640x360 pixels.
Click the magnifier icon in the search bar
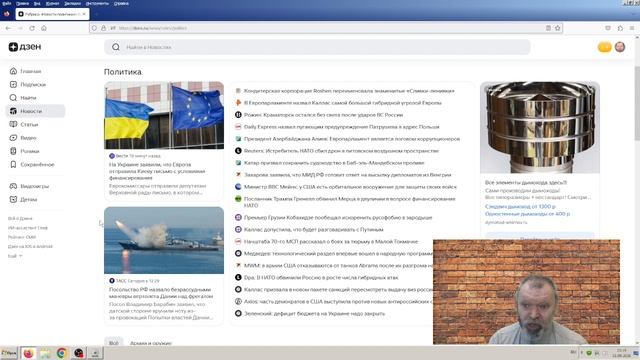pos(116,47)
